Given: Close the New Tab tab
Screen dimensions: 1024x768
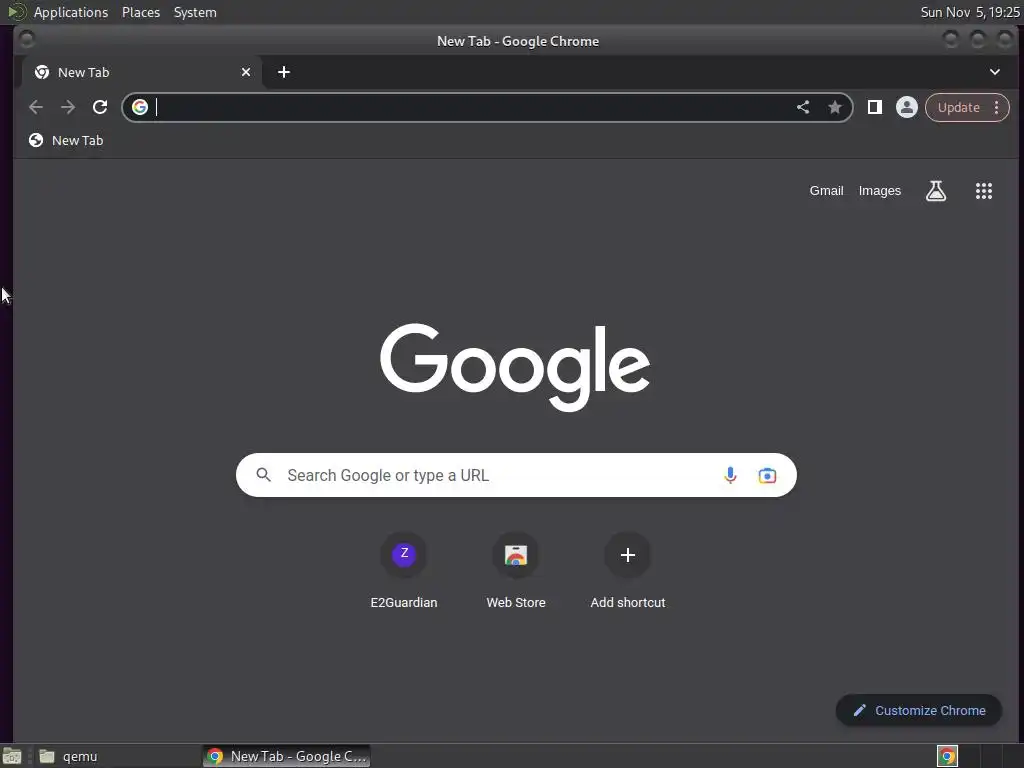Looking at the screenshot, I should coord(246,72).
